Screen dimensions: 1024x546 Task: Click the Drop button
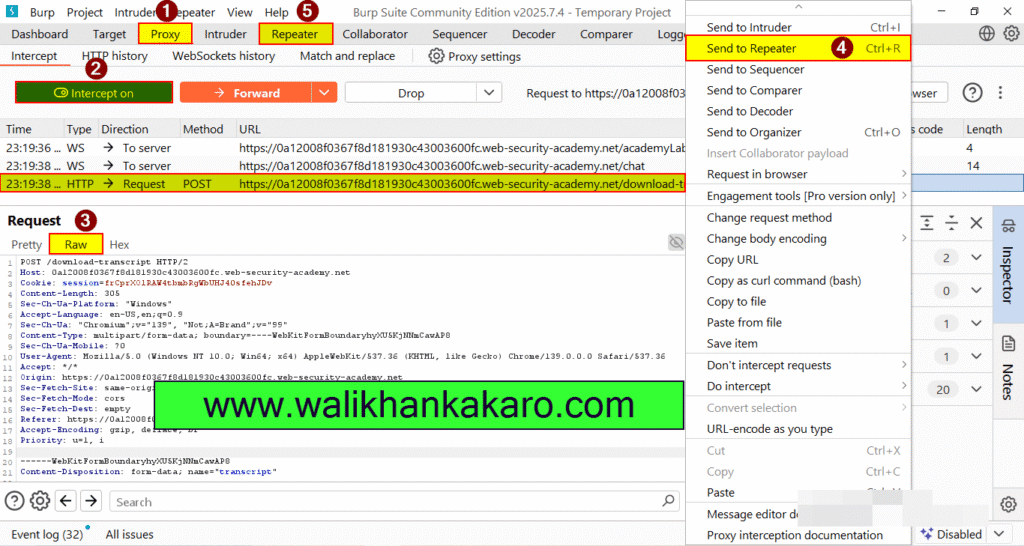click(x=411, y=93)
